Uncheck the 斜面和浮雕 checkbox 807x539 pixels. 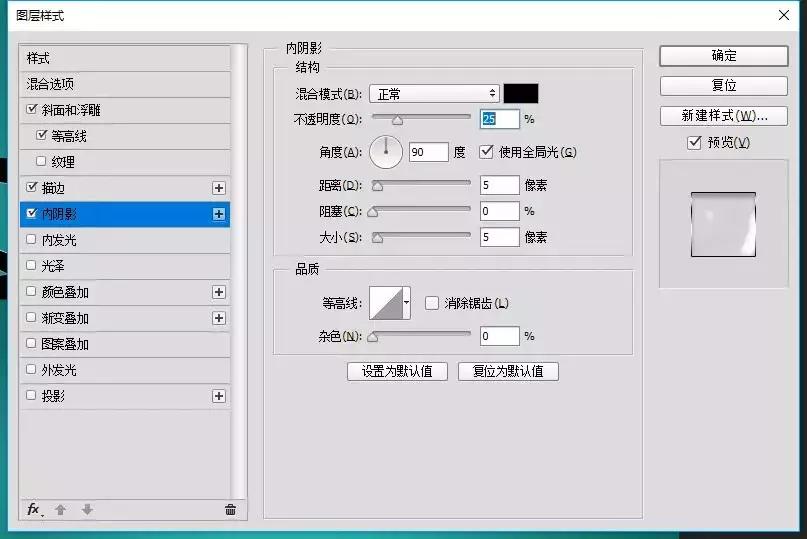(32, 109)
